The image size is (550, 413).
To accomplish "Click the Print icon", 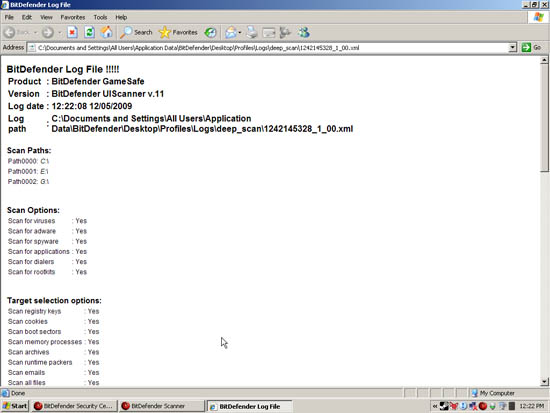I will pyautogui.click(x=251, y=33).
